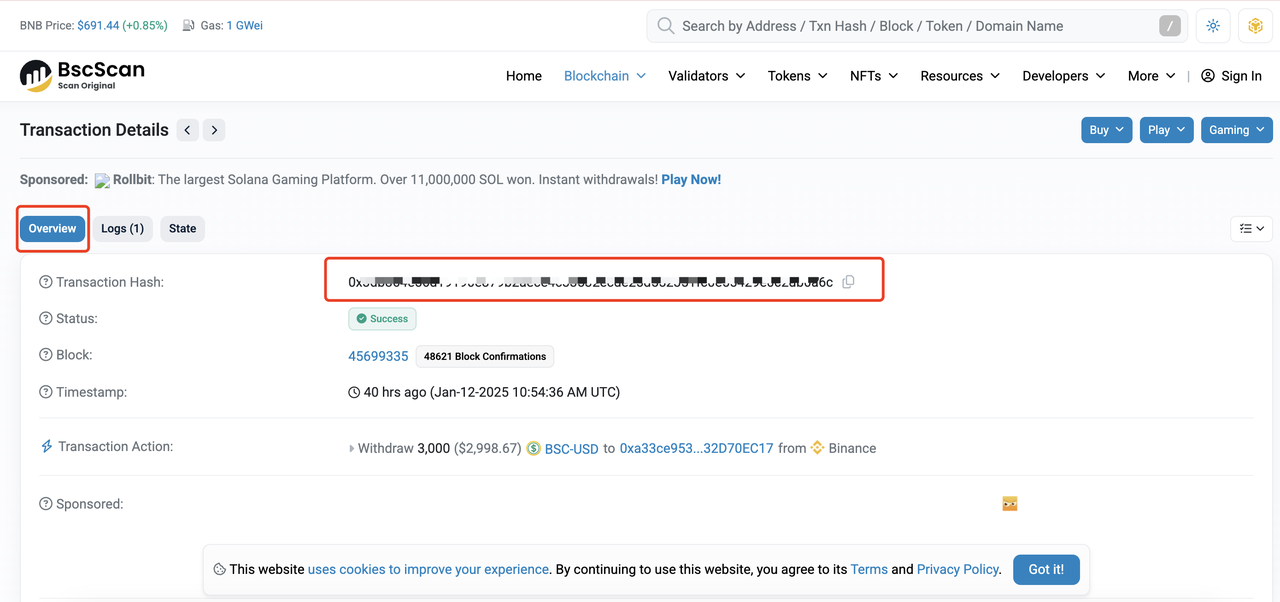Screen dimensions: 1280x602
Task: Toggle the light/dark theme sun icon
Action: [1213, 26]
